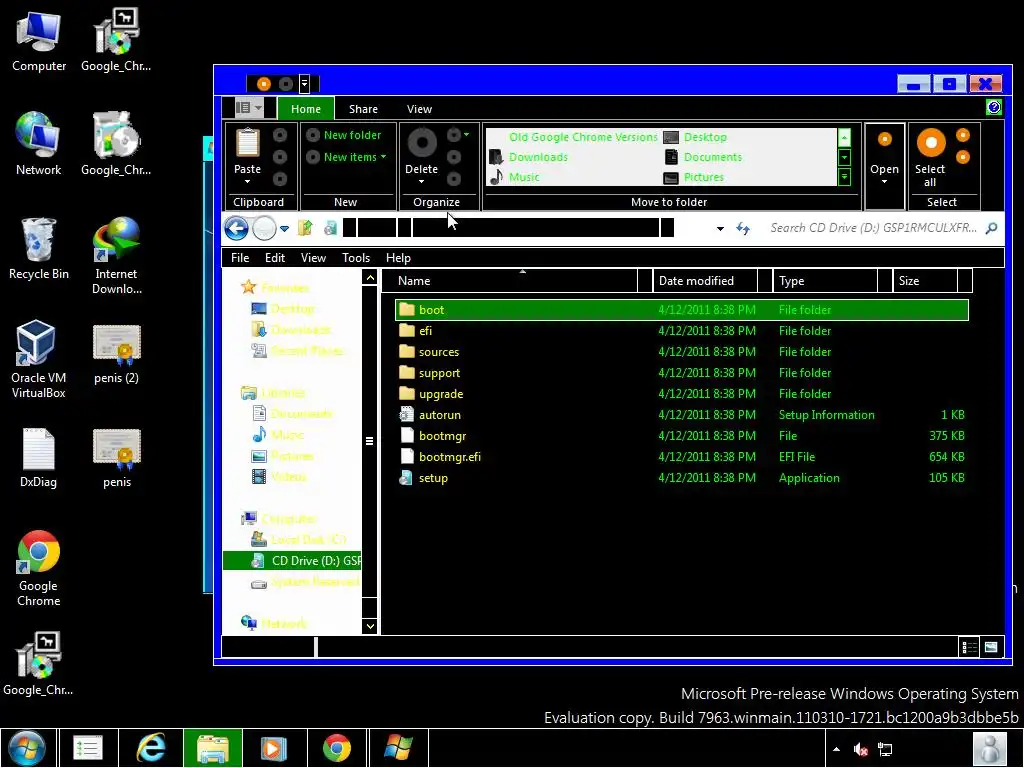
Task: Open the Paste dropdown arrow
Action: (248, 182)
